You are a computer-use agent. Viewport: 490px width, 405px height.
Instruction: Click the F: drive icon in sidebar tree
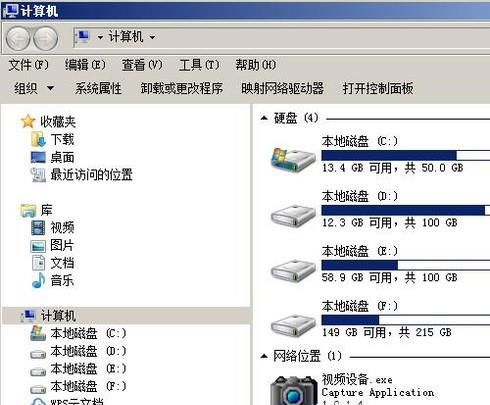(x=38, y=389)
